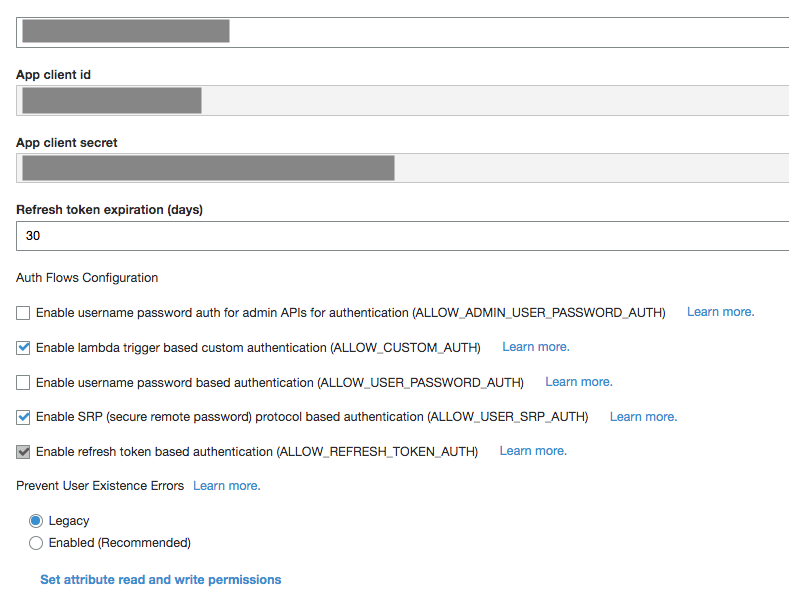Open Learn more beside ALLOW_USER_PASSWORD_AUTH

tap(578, 382)
